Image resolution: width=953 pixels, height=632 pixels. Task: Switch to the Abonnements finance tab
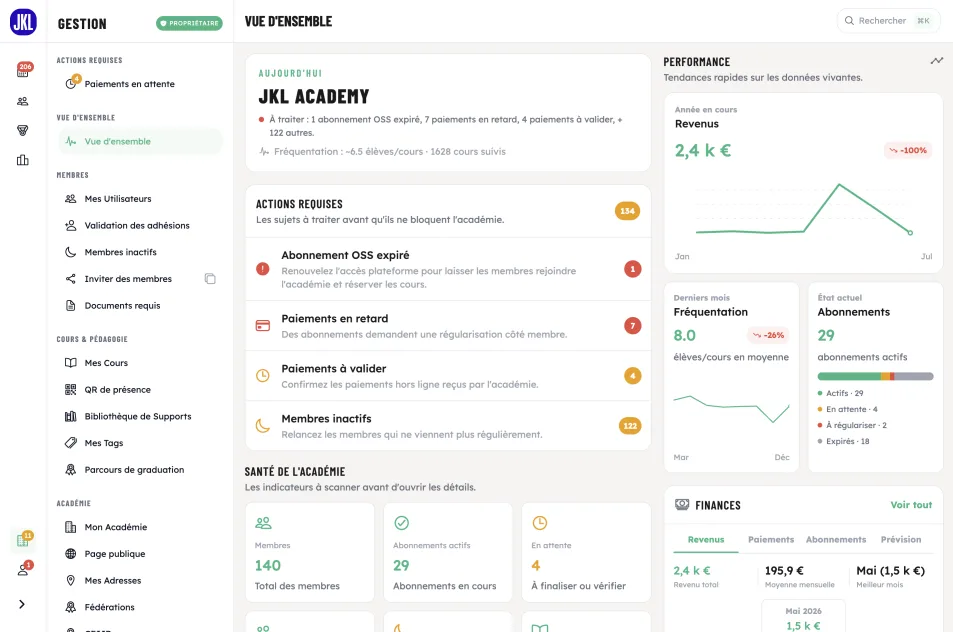point(836,540)
